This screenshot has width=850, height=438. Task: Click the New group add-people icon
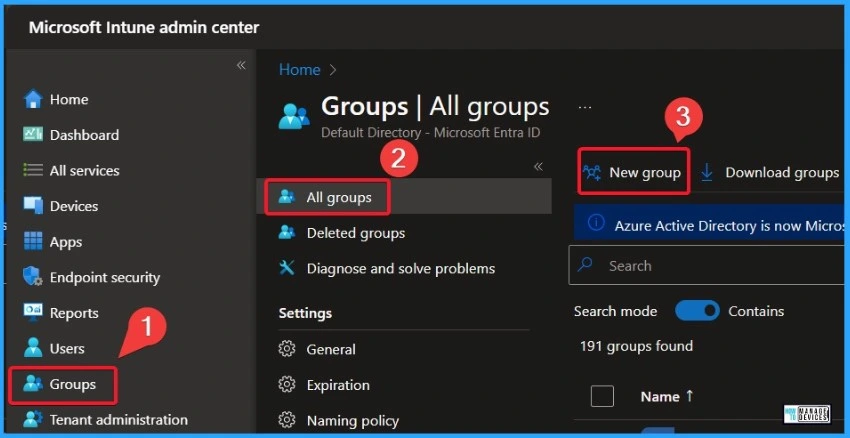coord(592,172)
